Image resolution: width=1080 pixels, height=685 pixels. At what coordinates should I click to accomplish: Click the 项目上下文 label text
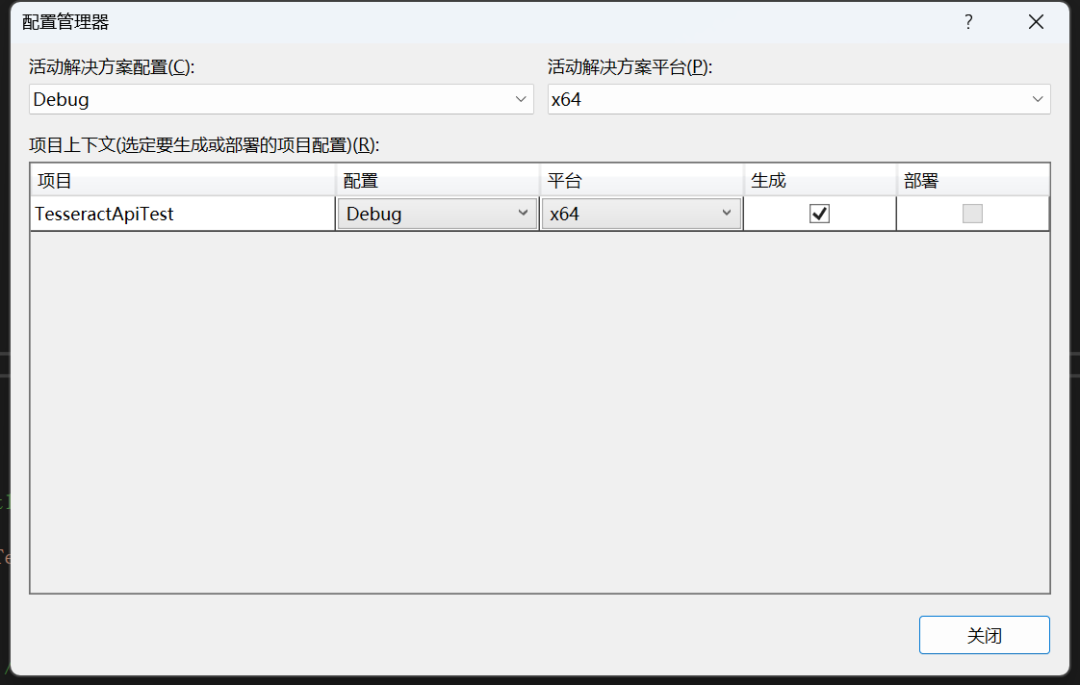(x=204, y=145)
